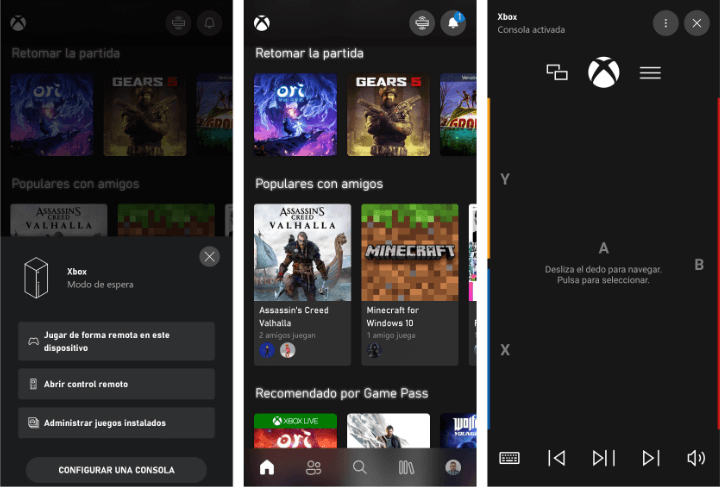Click the Quantum Break tile under Game Pass
The height and width of the screenshot is (487, 720).
coord(388,431)
